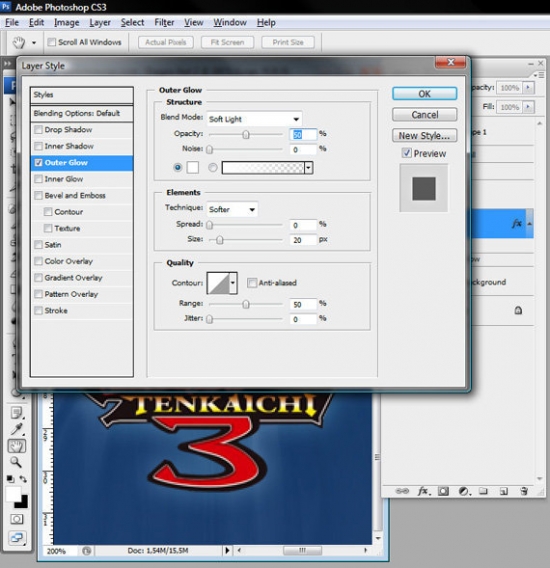Create a new group folder icon
Screen dimensions: 550x568
click(x=483, y=491)
